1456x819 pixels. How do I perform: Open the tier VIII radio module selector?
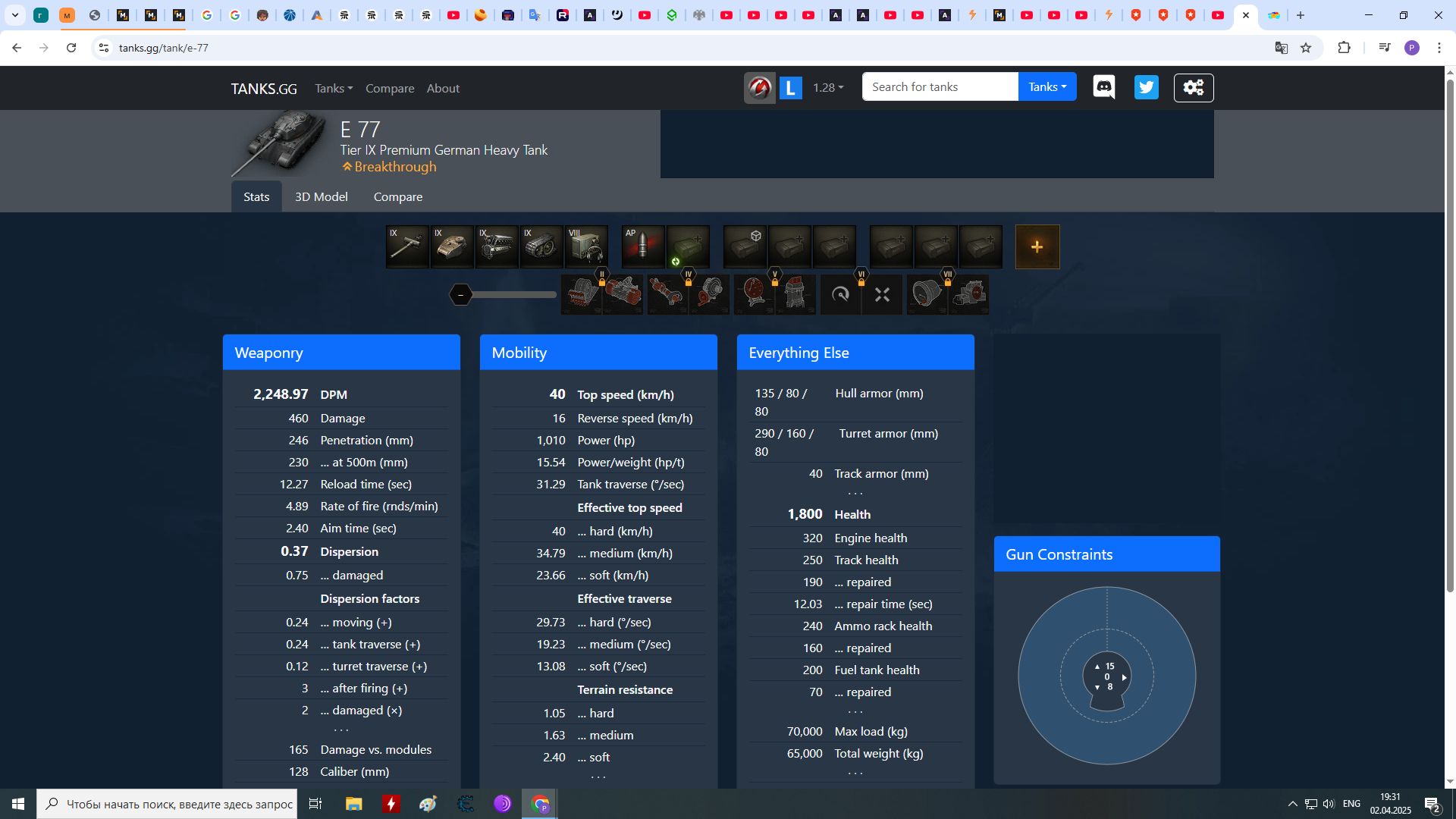pyautogui.click(x=586, y=246)
